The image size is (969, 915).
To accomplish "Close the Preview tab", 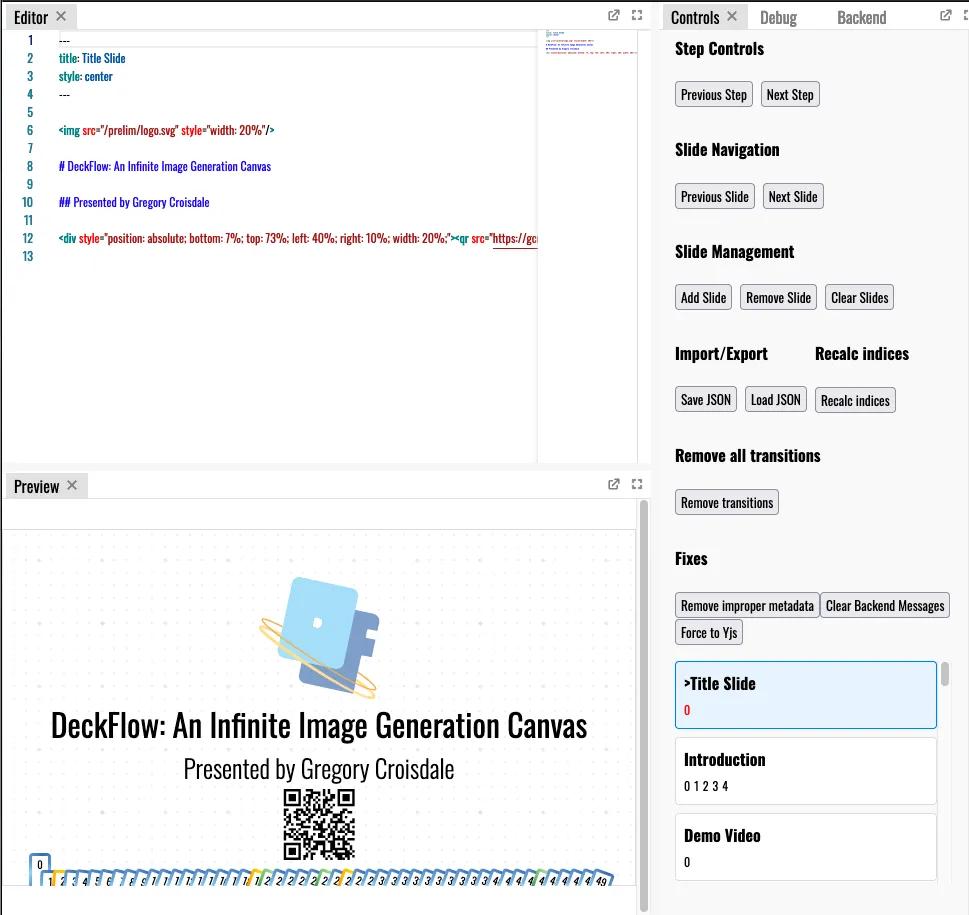I will click(x=72, y=486).
